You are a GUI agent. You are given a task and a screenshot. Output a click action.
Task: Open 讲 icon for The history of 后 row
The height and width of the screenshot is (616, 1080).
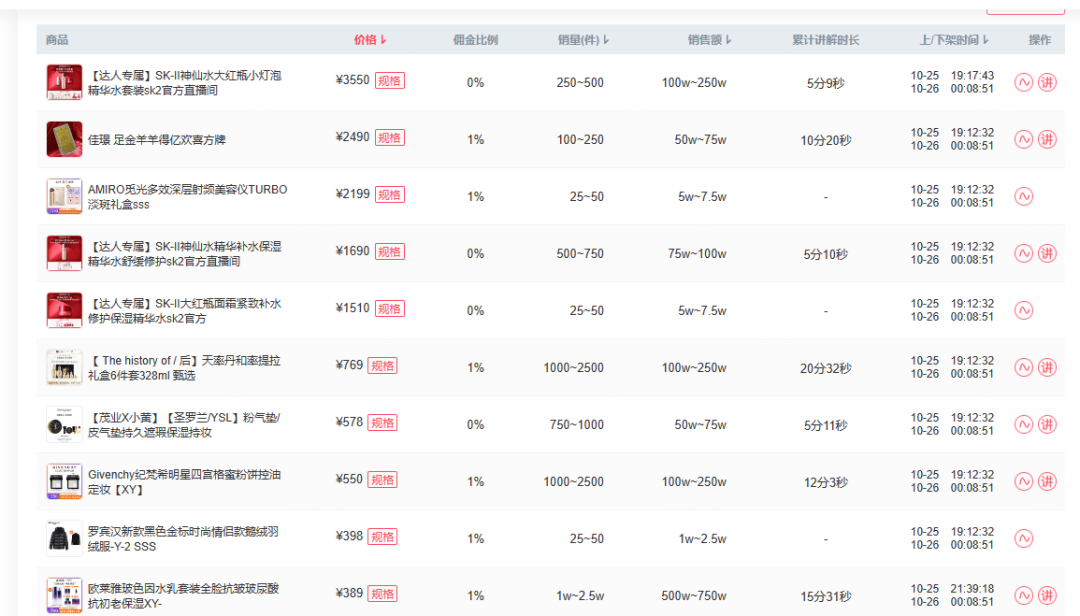pos(1047,368)
